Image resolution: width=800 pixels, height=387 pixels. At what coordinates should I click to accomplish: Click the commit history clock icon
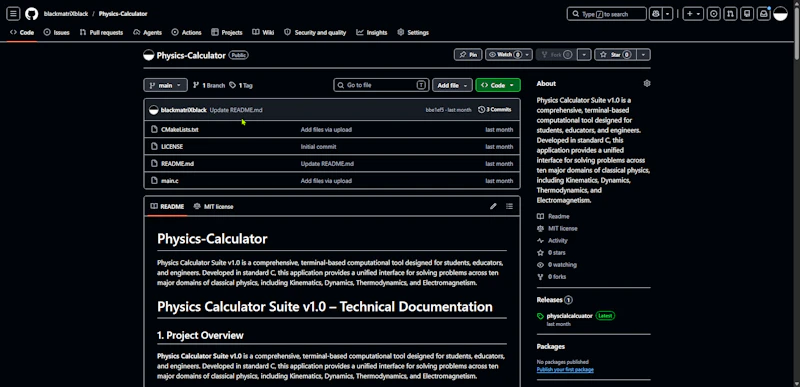pos(481,110)
